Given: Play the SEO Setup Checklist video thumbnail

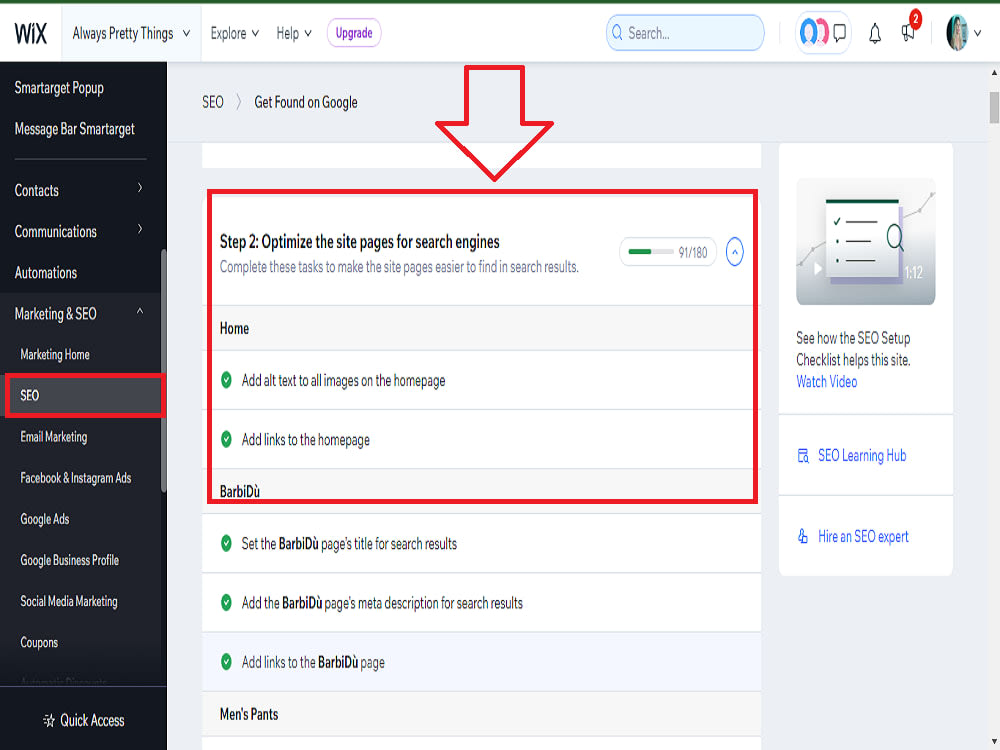Looking at the screenshot, I should pyautogui.click(x=865, y=242).
